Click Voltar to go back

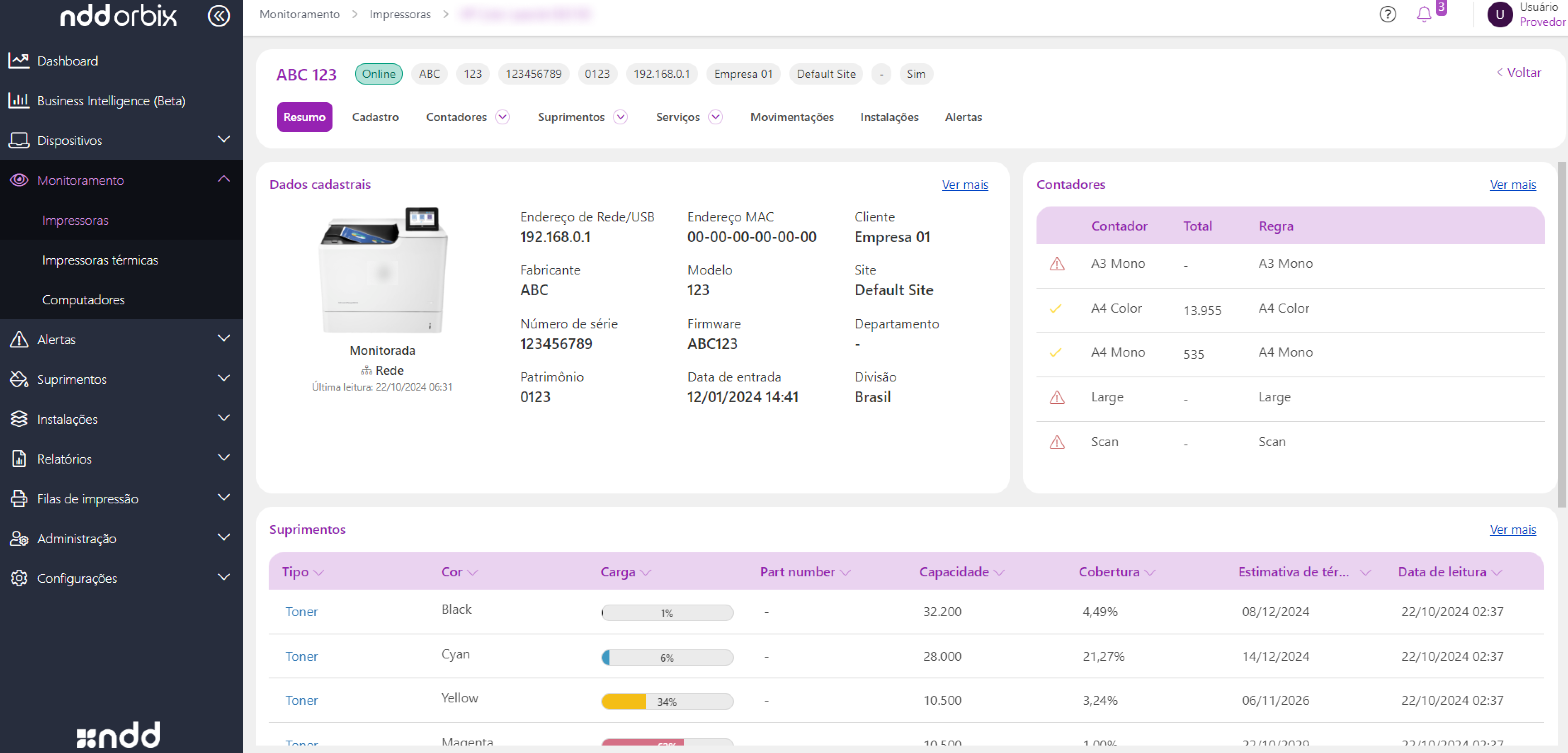(x=1519, y=73)
